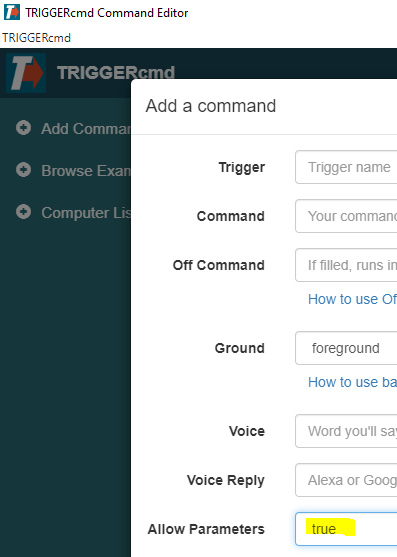The width and height of the screenshot is (397, 557).
Task: Click the TRIGGERcmd Command Editor window title
Action: pyautogui.click(x=107, y=13)
